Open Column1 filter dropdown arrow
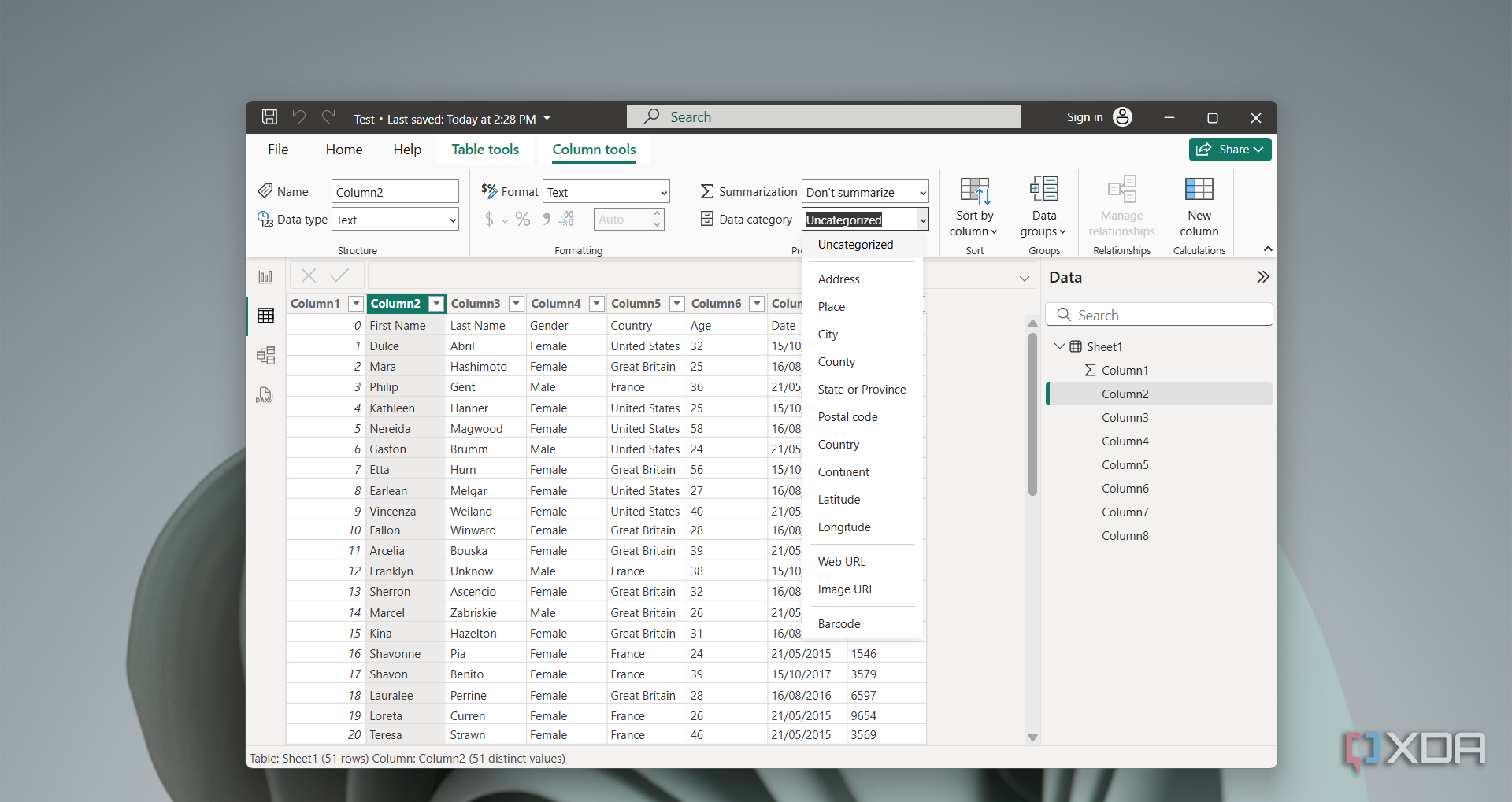 [356, 303]
